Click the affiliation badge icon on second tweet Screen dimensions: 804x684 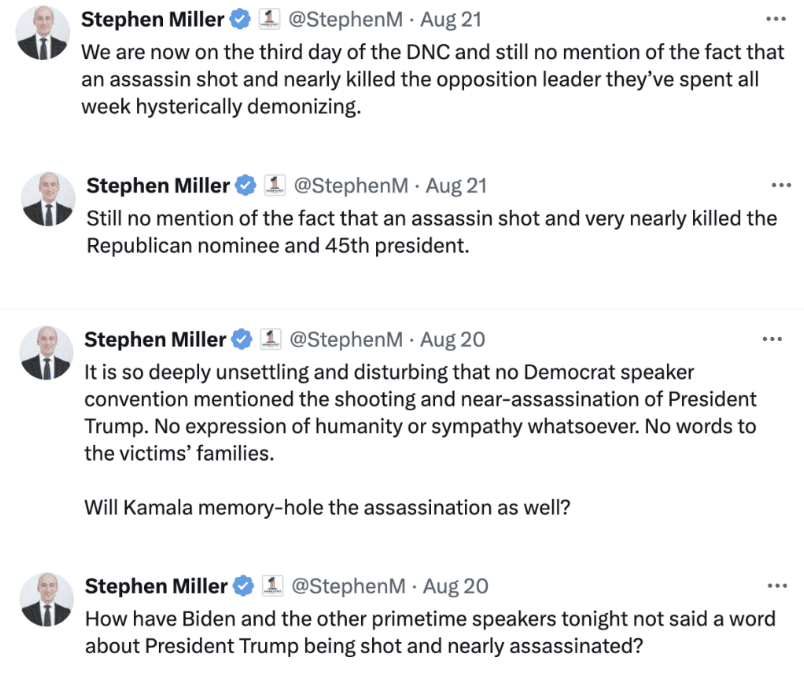click(274, 185)
